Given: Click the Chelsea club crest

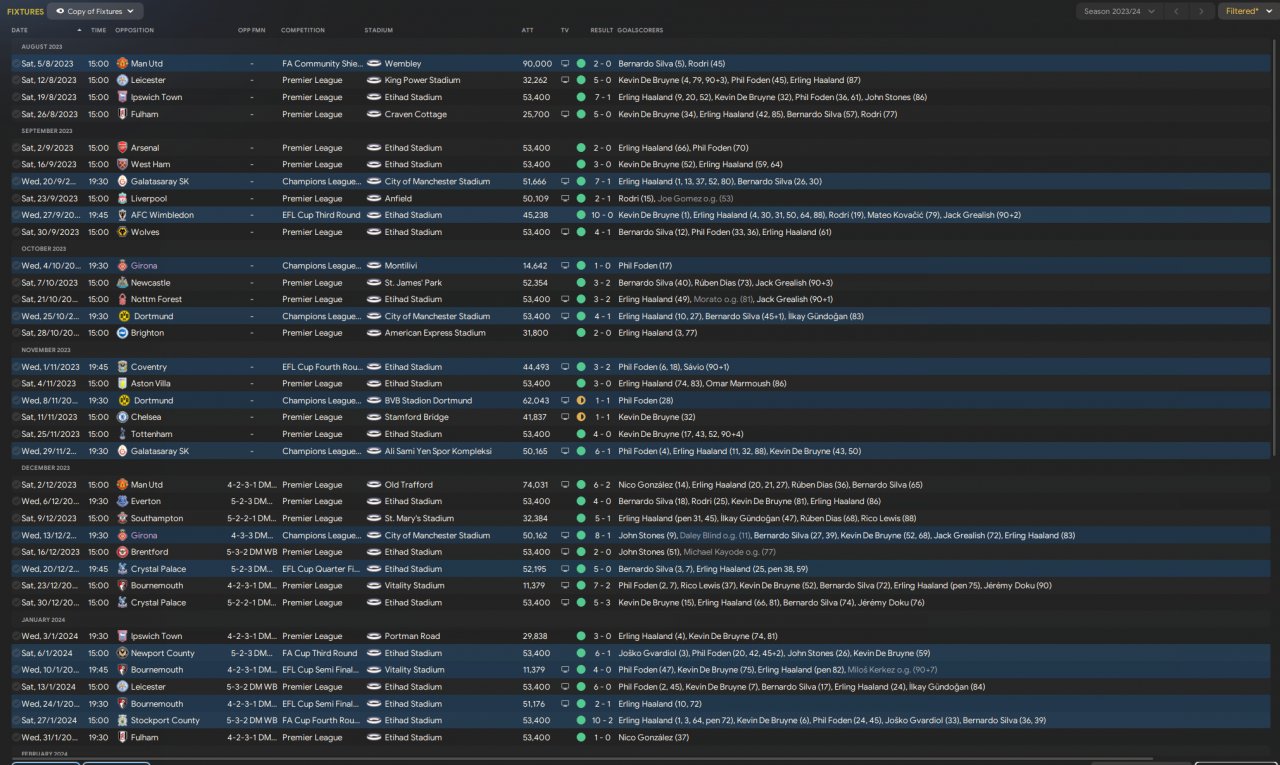Looking at the screenshot, I should 122,417.
